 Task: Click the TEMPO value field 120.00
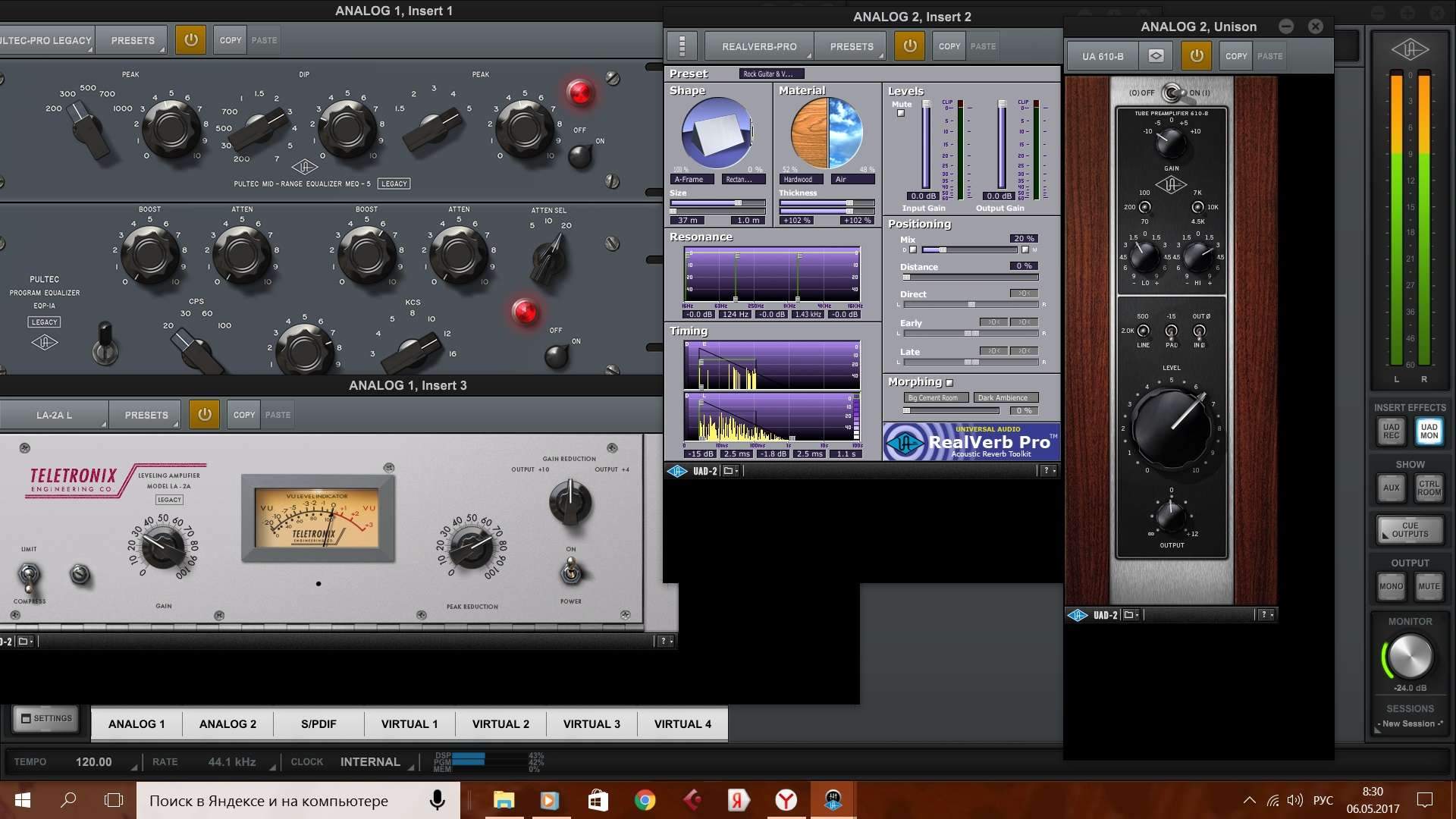[x=93, y=761]
